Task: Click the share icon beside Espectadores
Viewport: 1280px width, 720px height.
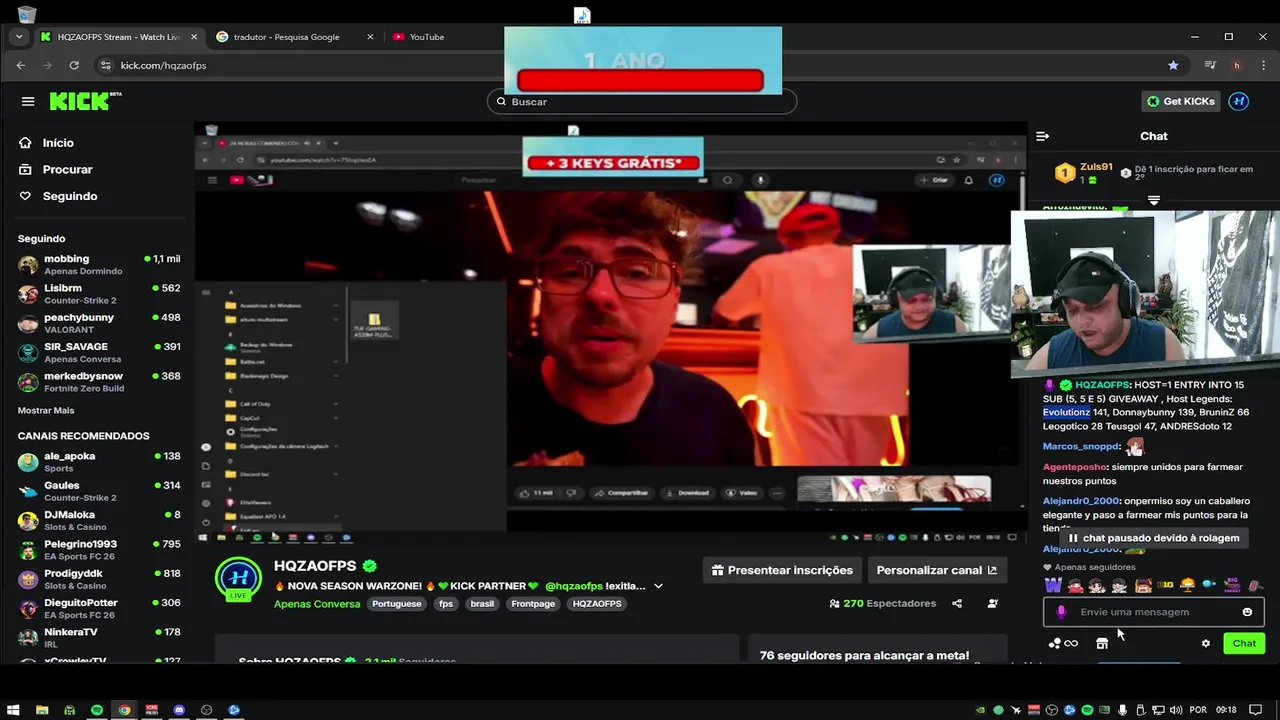Action: point(957,604)
